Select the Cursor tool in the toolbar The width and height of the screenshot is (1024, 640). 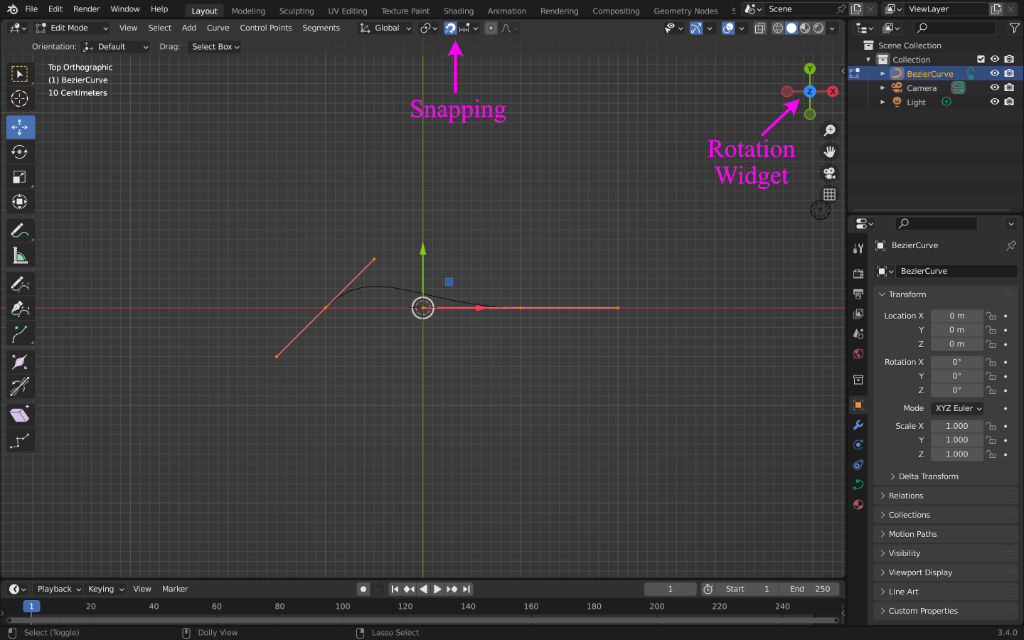pos(20,98)
